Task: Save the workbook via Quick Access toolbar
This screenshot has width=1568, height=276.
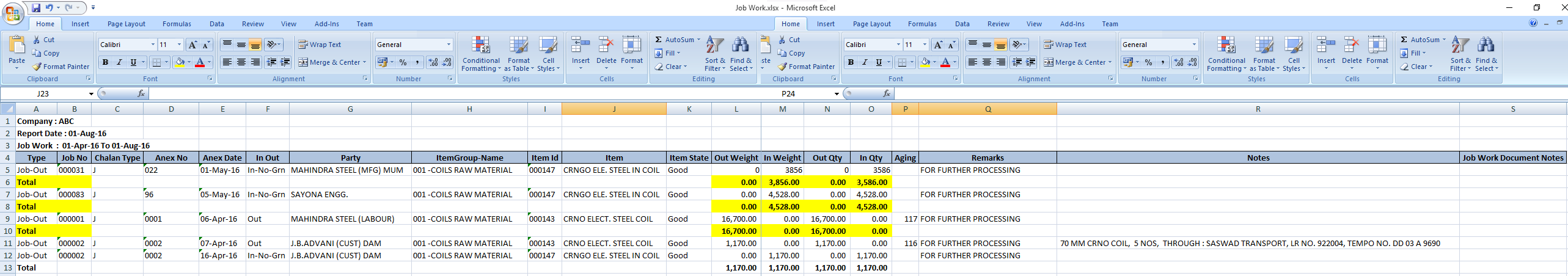Action: pos(35,8)
